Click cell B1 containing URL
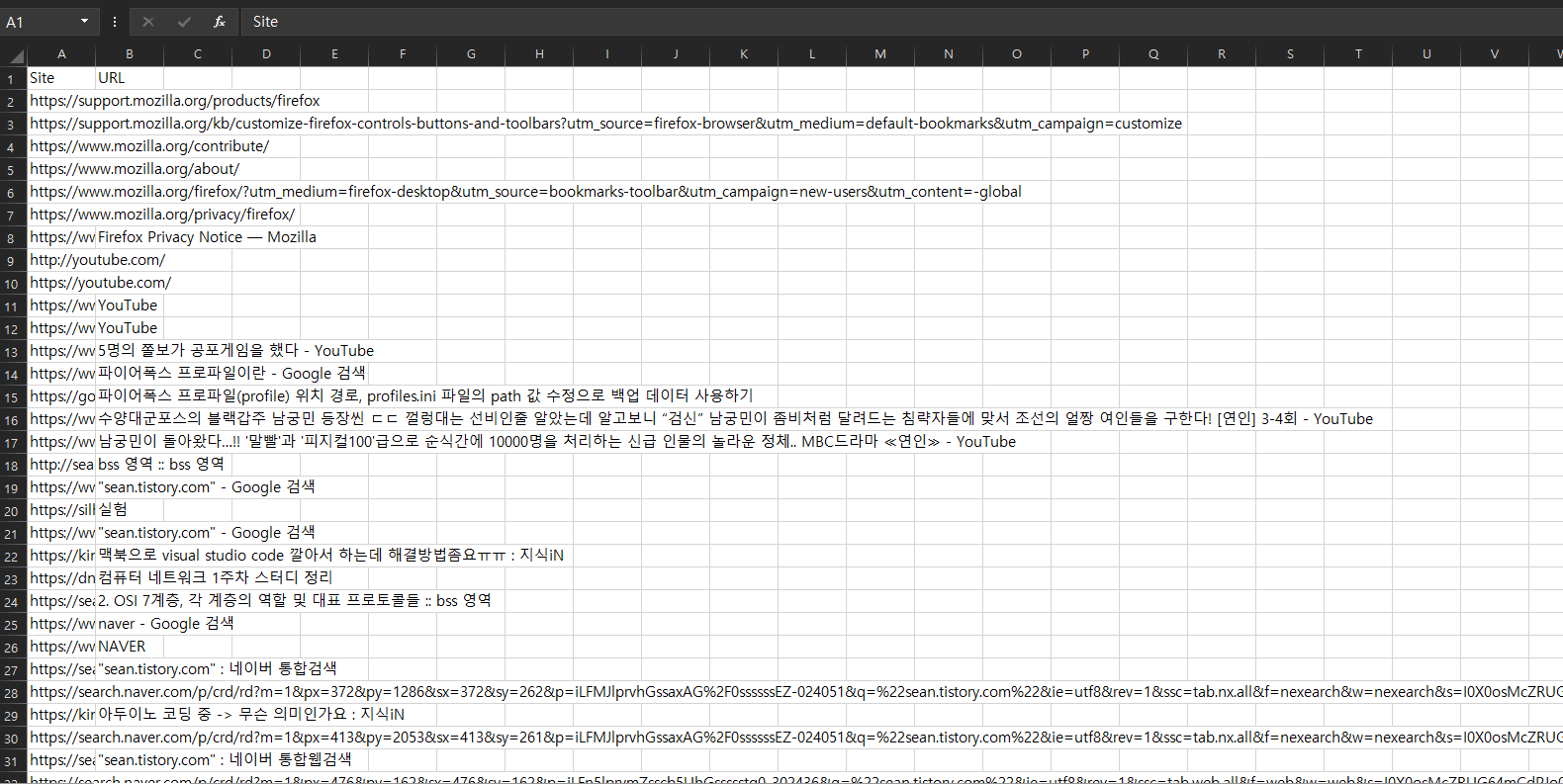 click(130, 78)
